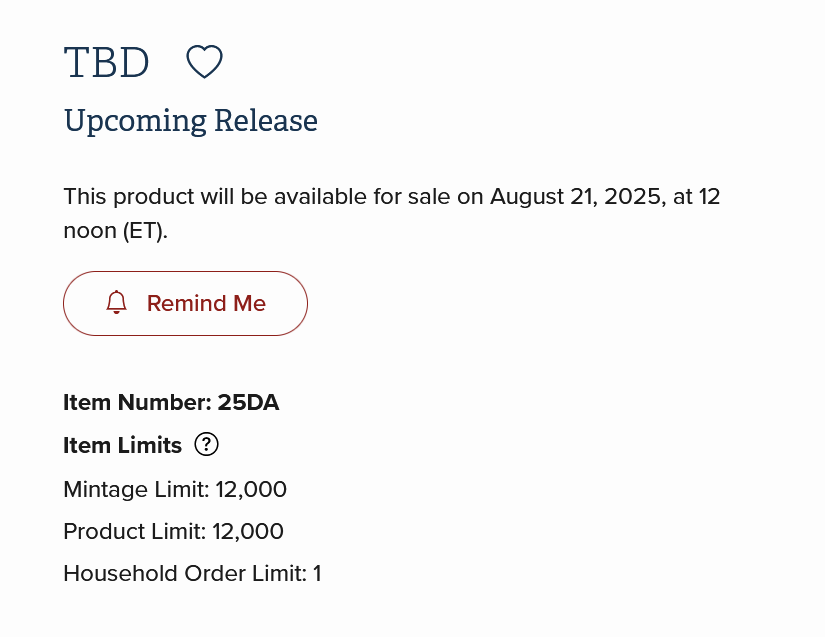Click the words 'This product will be available'
Screen dimensions: 825x637
pyautogui.click(x=215, y=197)
